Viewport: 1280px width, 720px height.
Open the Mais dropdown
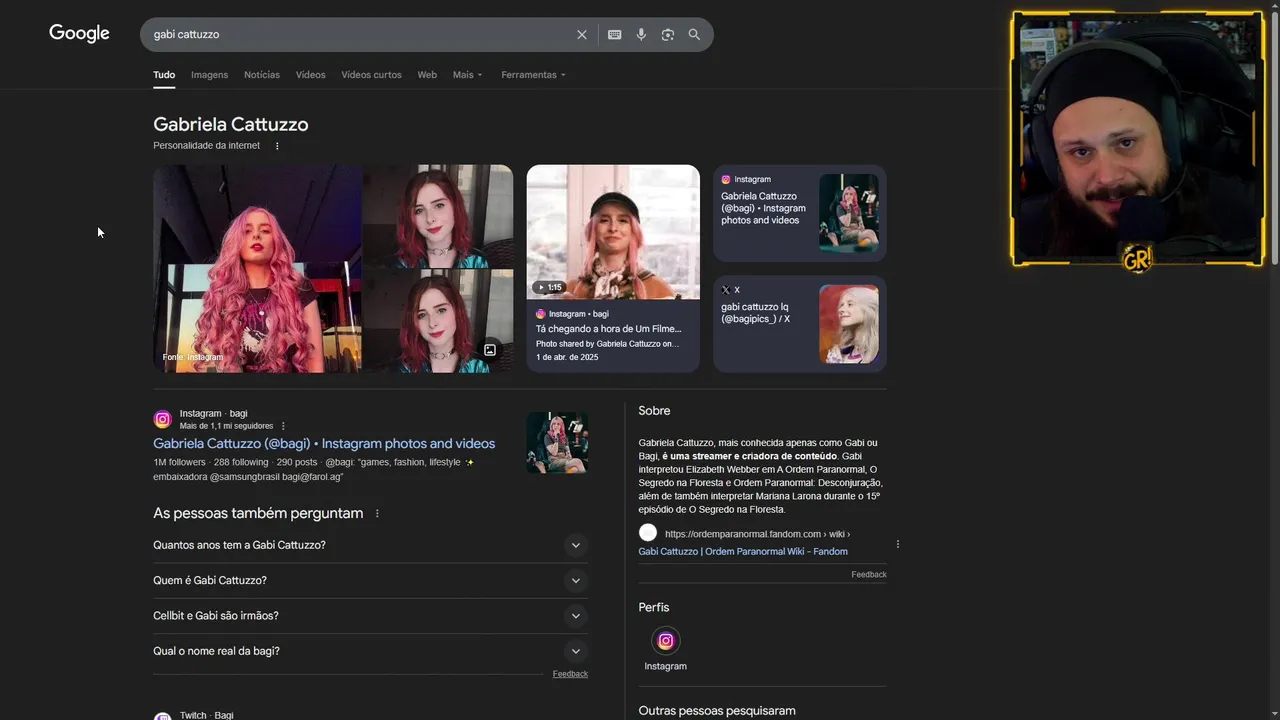467,75
